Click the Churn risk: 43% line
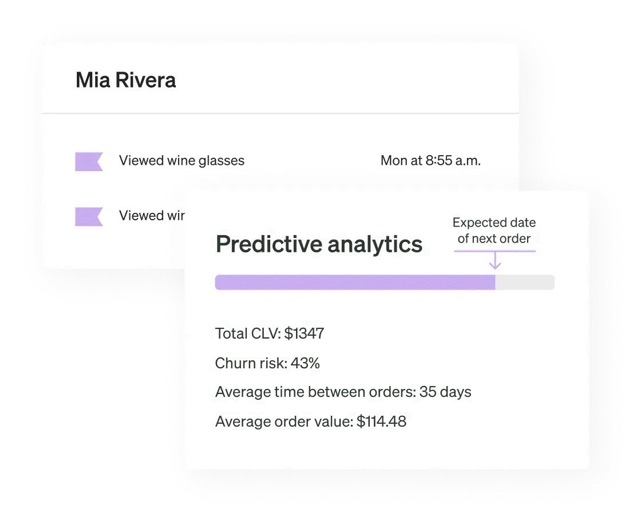This screenshot has width=640, height=520. pos(267,363)
